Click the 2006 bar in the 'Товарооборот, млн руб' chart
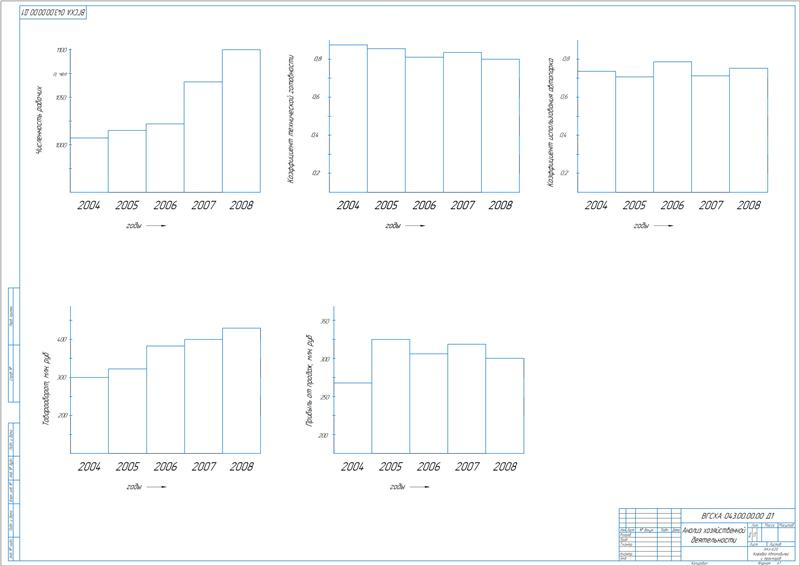 click(x=165, y=400)
